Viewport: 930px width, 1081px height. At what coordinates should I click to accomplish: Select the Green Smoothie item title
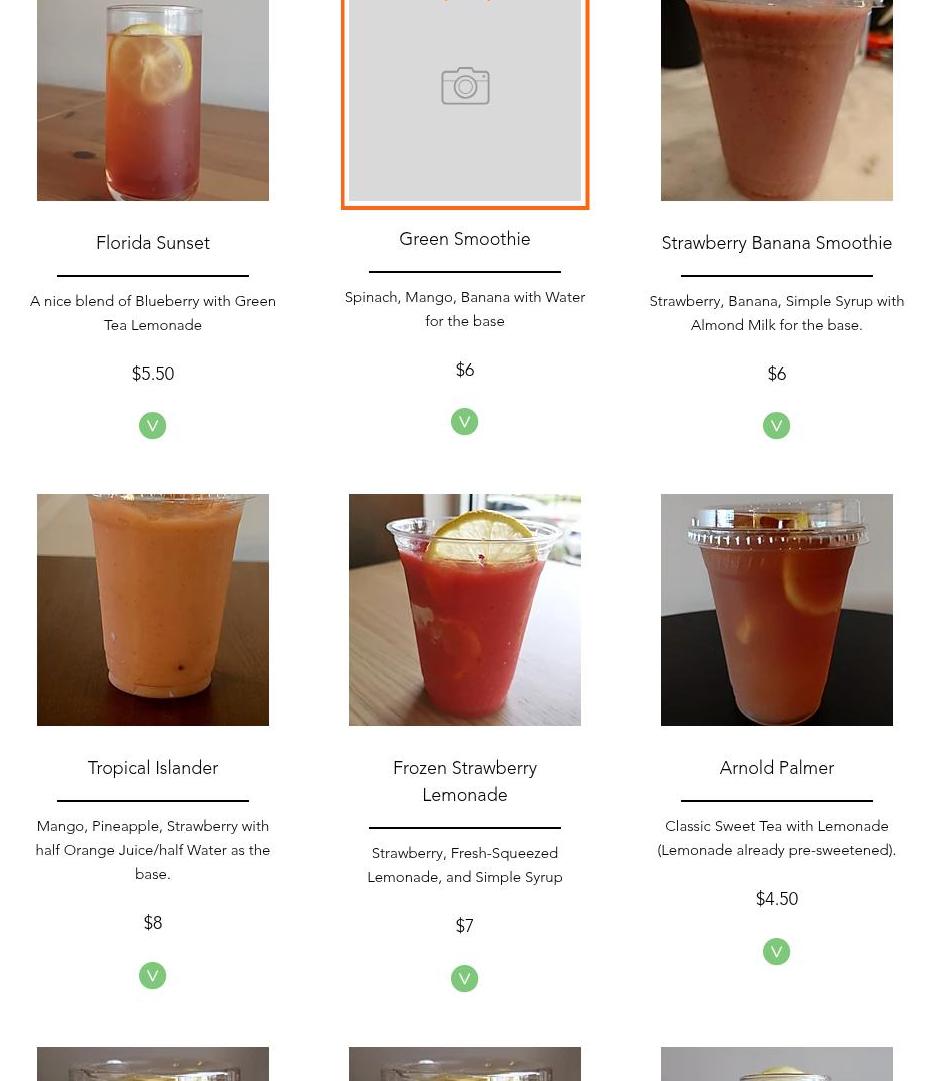tap(465, 239)
